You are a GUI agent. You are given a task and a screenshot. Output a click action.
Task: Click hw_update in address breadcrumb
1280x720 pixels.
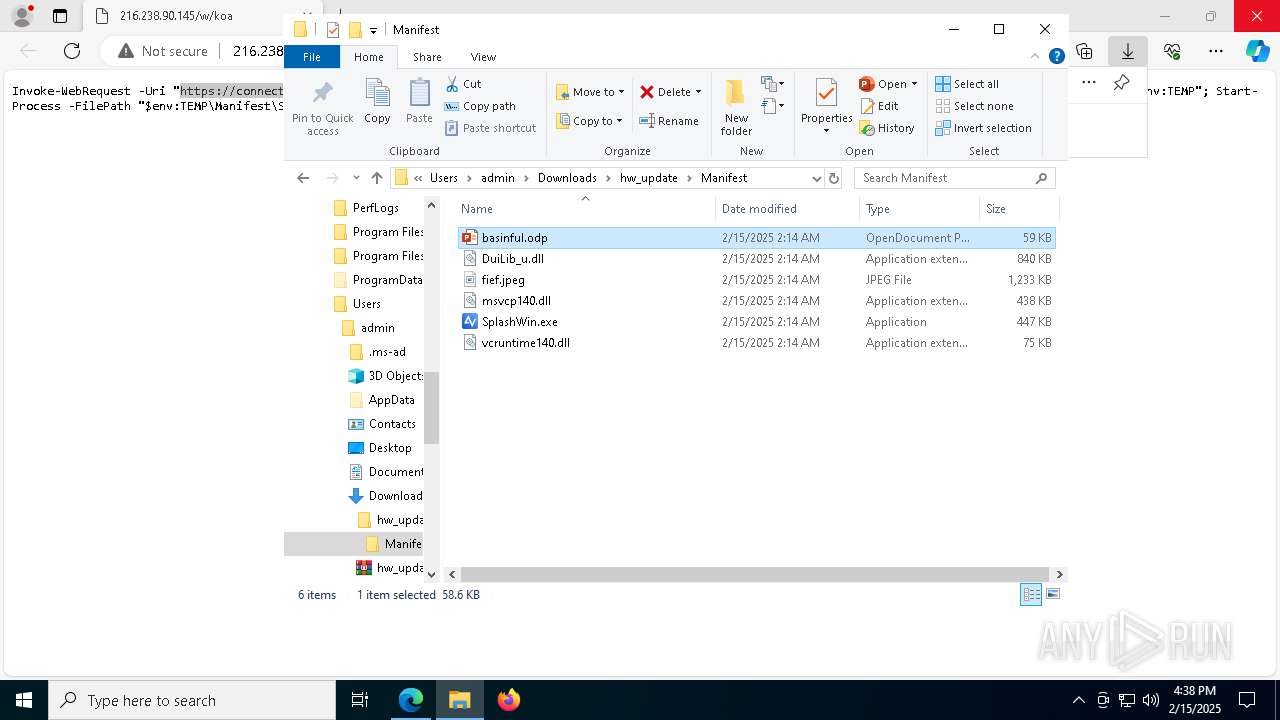tap(648, 178)
